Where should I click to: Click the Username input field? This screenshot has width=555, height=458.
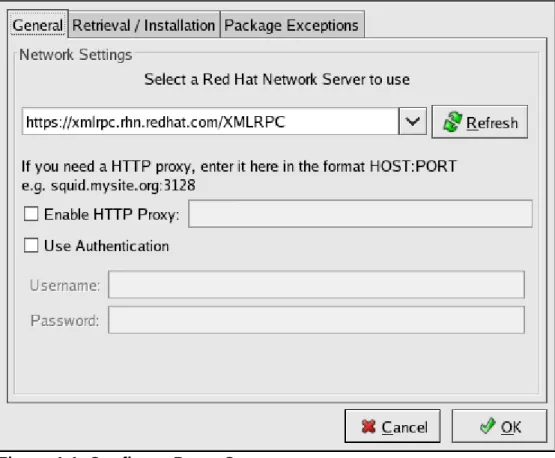pyautogui.click(x=316, y=285)
